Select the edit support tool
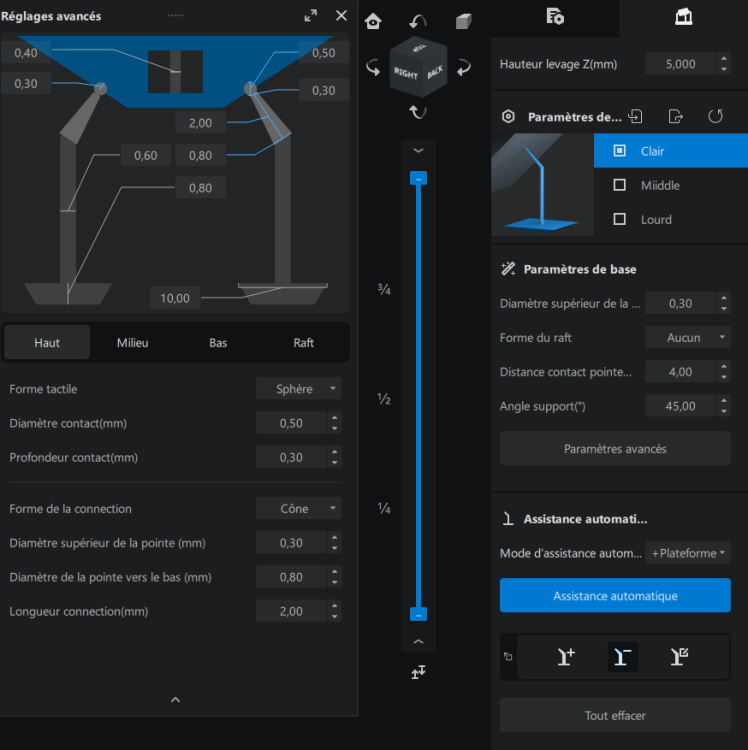This screenshot has width=748, height=750. coord(679,656)
